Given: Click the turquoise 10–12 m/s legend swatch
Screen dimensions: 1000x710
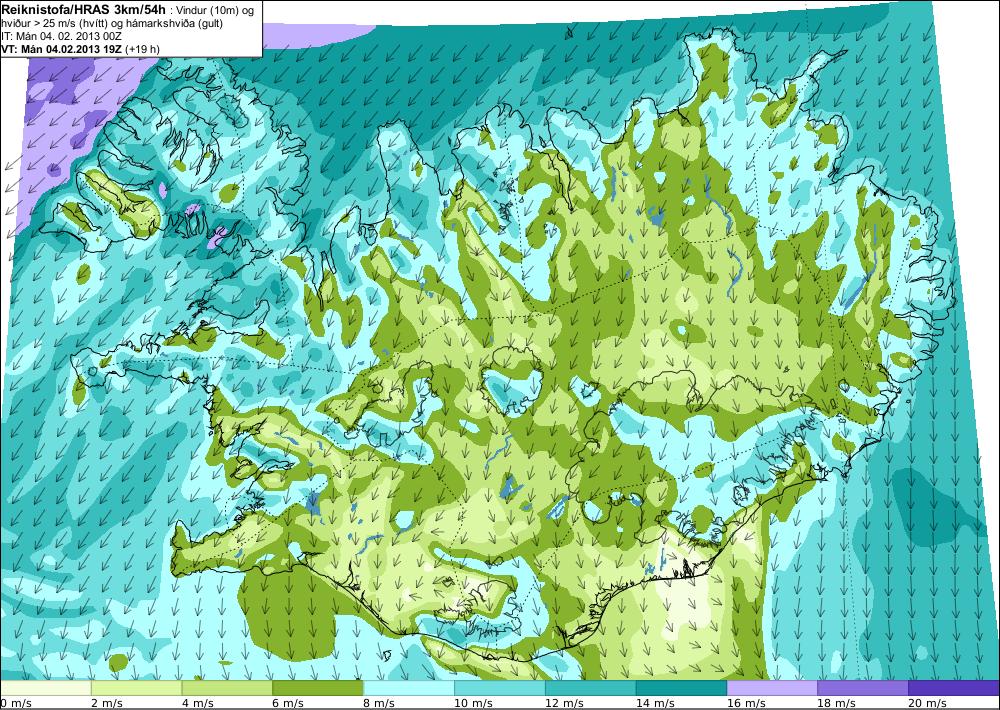Looking at the screenshot, I should click(500, 688).
